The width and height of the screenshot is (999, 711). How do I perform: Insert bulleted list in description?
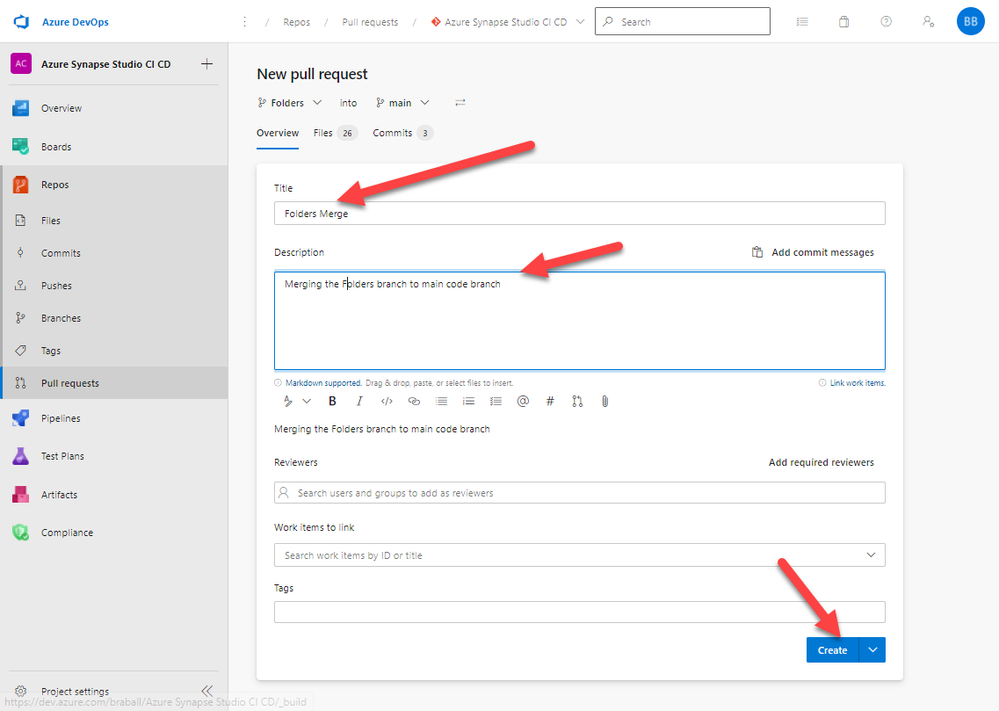[442, 401]
